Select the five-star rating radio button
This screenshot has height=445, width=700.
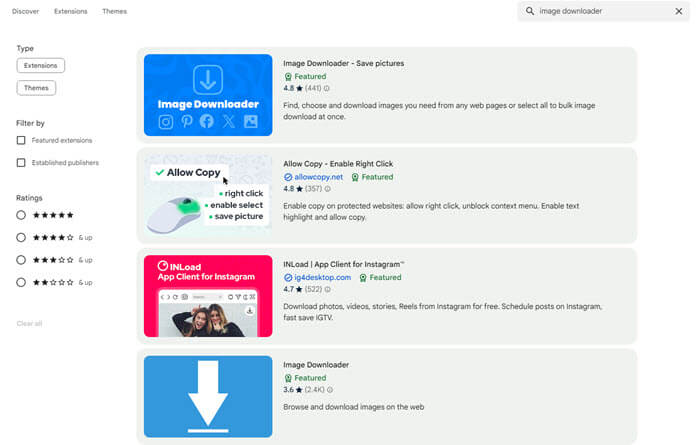tap(21, 215)
